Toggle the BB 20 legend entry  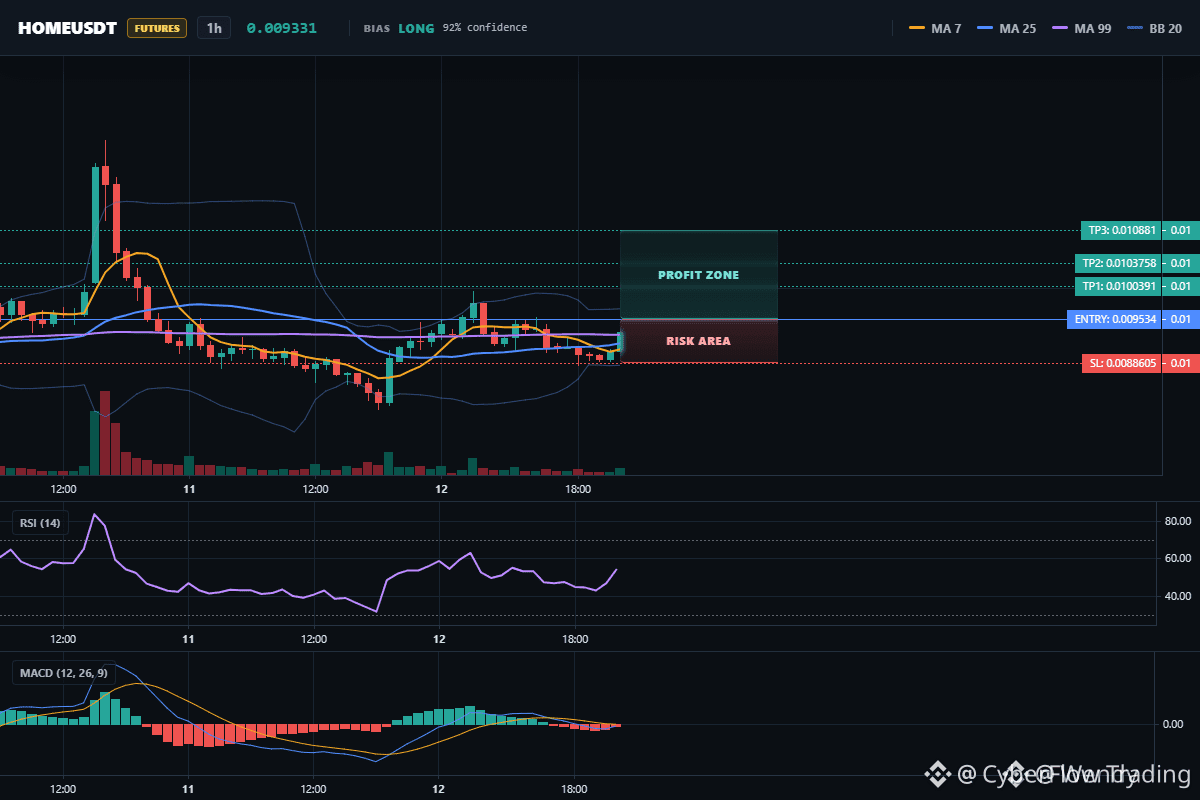1154,28
